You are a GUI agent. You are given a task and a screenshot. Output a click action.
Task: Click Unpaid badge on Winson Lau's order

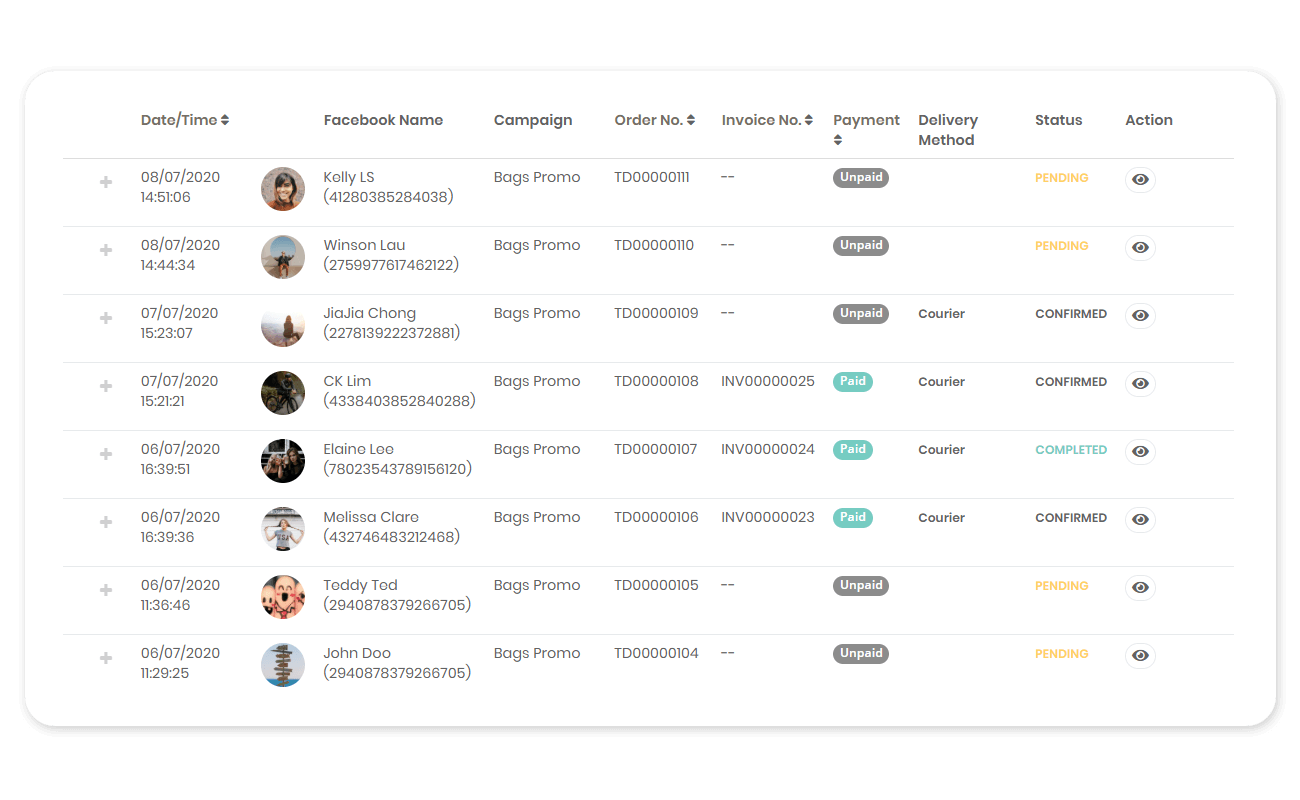(861, 246)
